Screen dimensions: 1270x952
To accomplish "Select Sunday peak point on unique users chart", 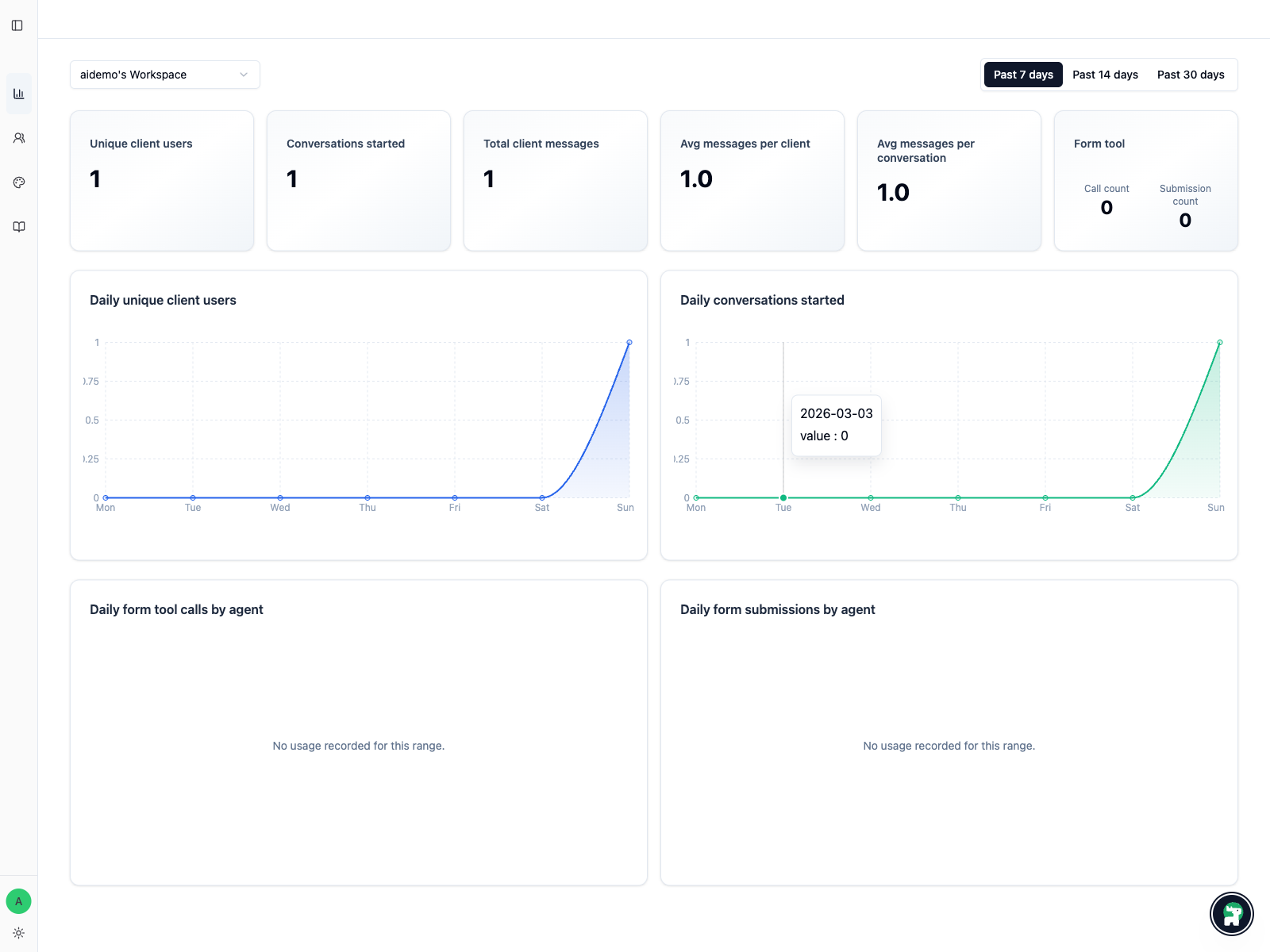I will 629,342.
